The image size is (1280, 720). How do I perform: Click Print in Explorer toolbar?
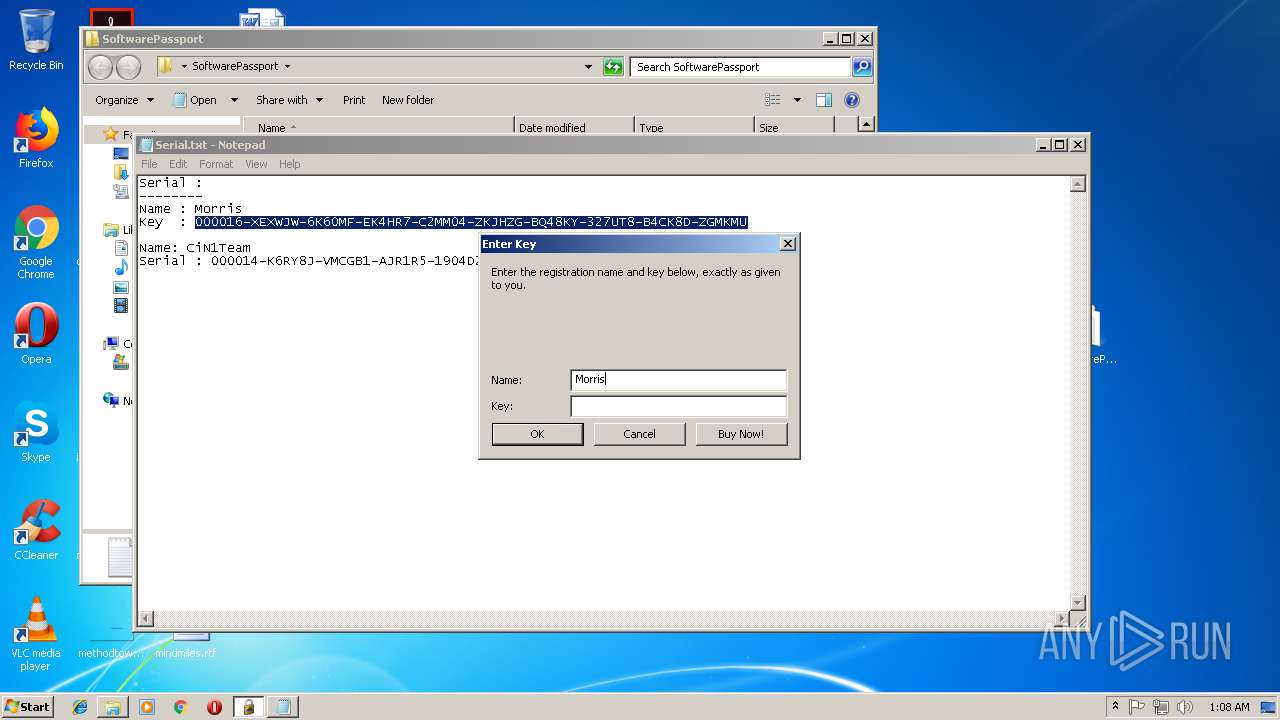pos(354,100)
